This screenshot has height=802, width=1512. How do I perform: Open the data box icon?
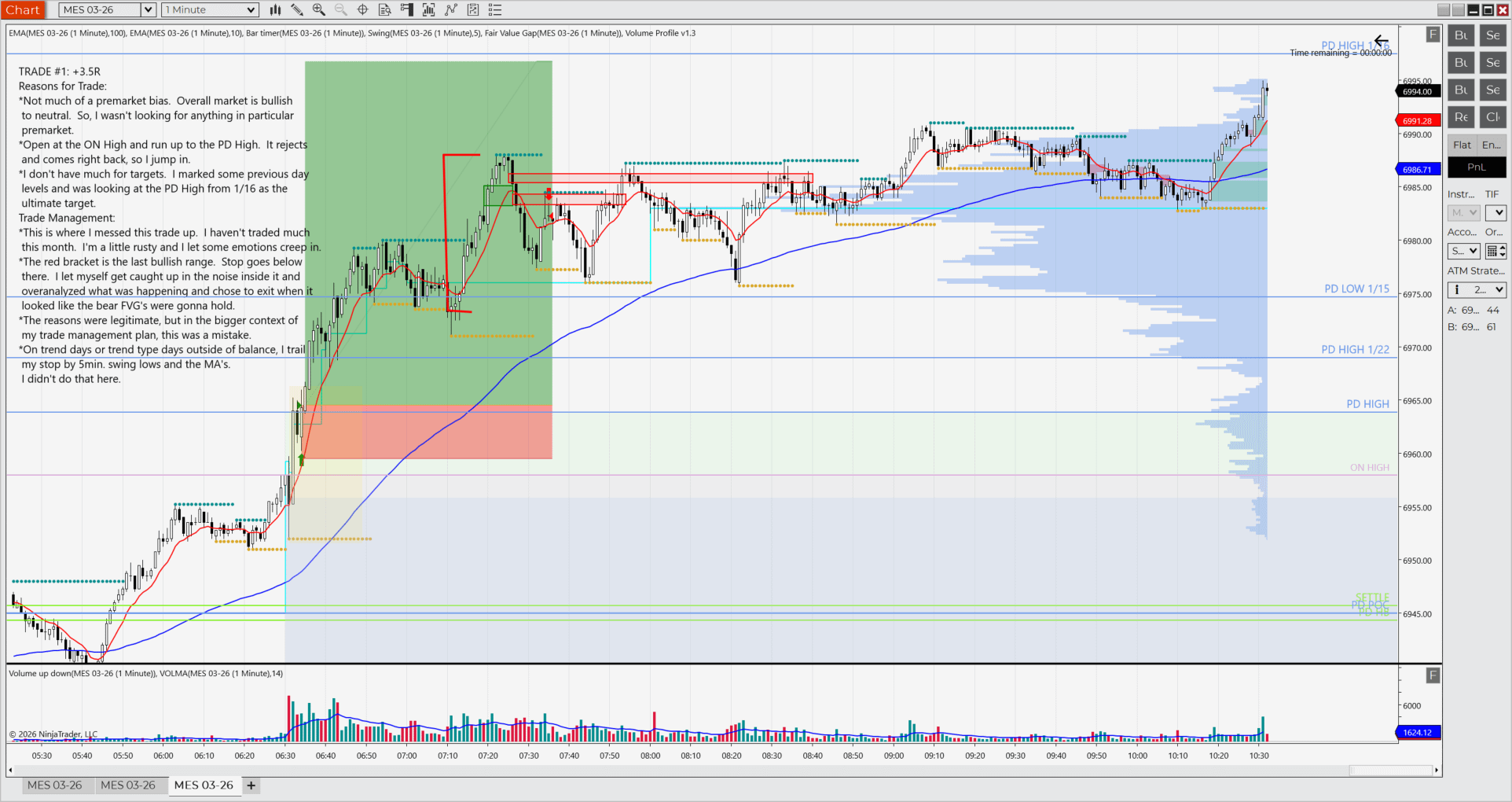[385, 10]
